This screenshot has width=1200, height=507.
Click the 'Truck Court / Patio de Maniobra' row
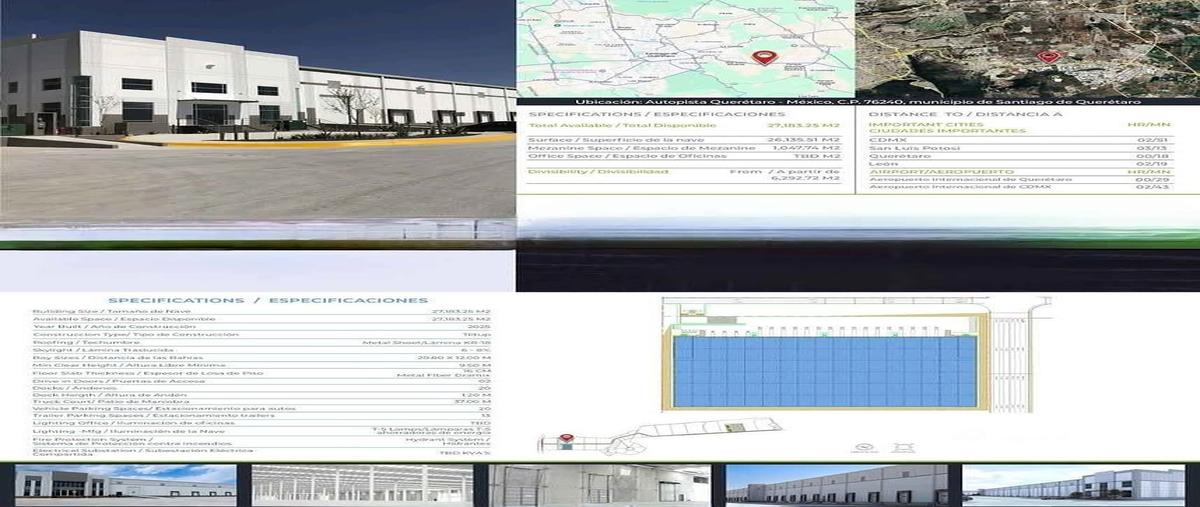click(x=262, y=401)
